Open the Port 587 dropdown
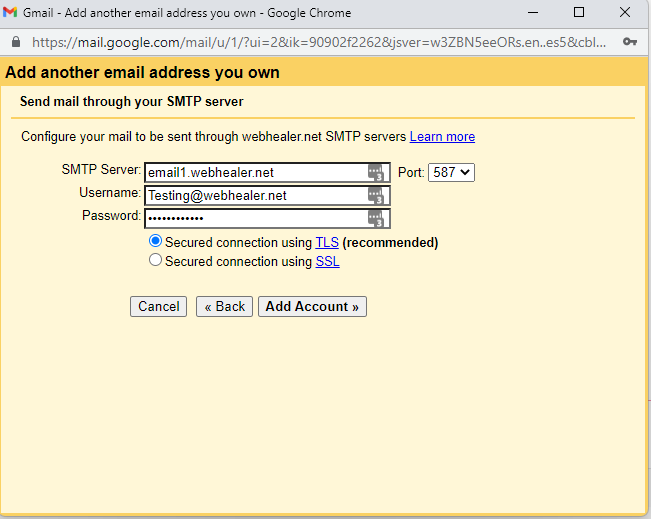The width and height of the screenshot is (651, 519). coord(451,172)
